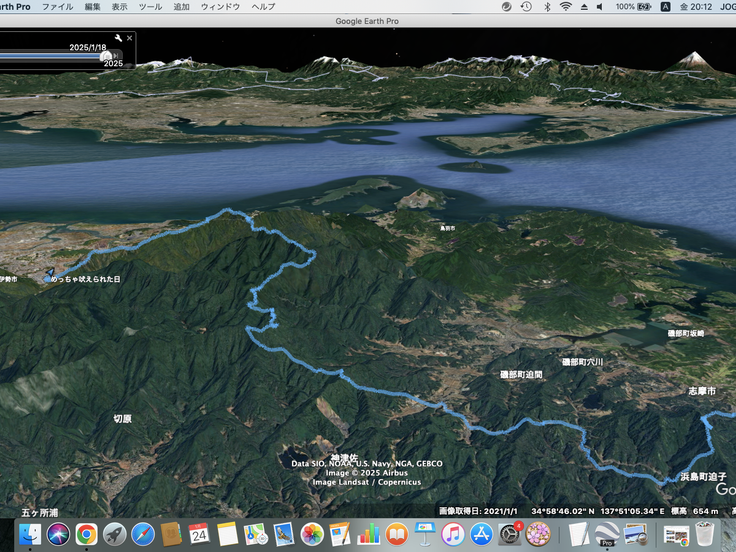
Task: Launch Google Chrome from the dock
Action: coord(85,534)
